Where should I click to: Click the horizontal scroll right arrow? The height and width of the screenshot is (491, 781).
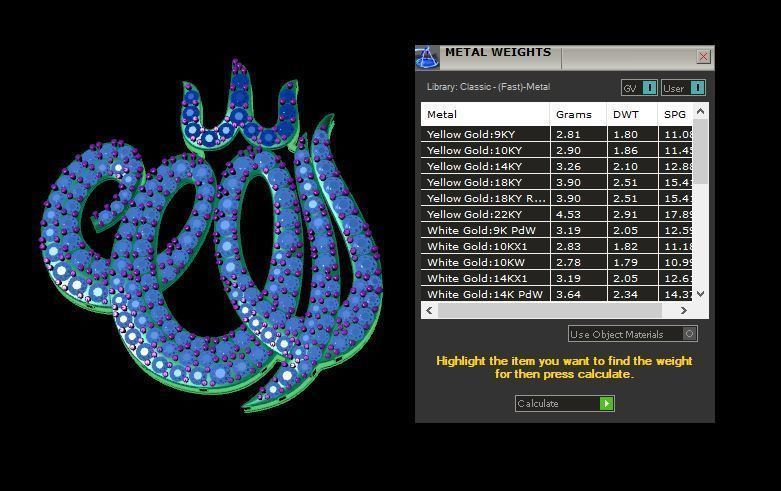point(684,310)
